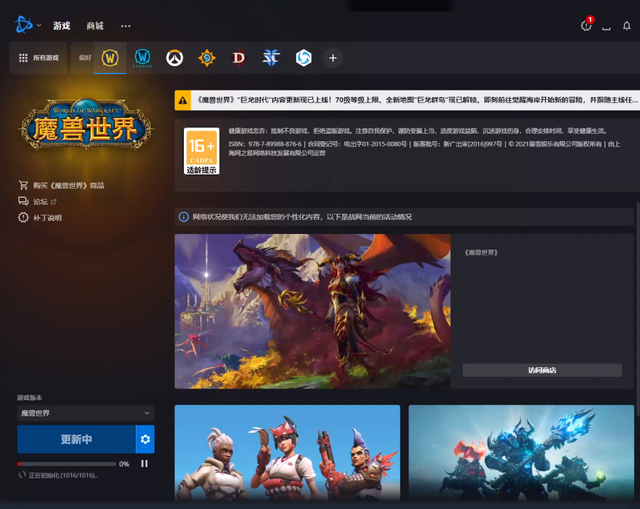Open the downloads alert with red badge
Image resolution: width=640 pixels, height=509 pixels.
pos(587,25)
